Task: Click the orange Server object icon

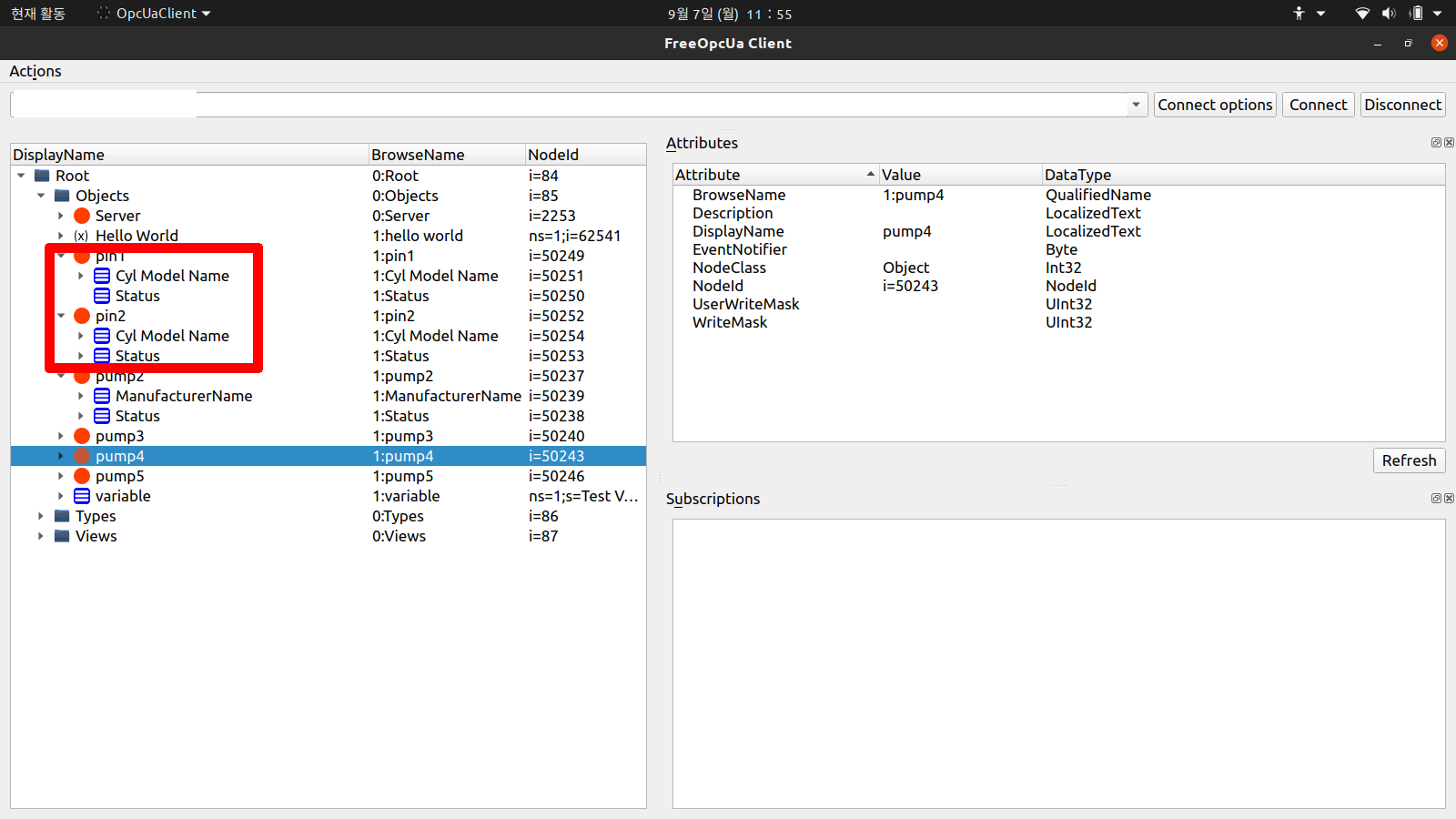Action: coord(82,216)
